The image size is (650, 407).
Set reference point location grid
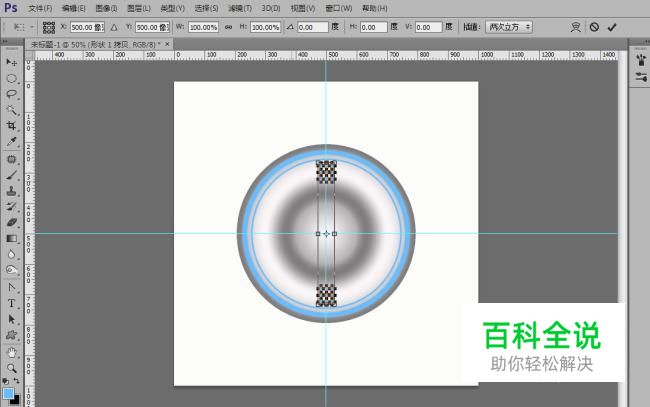click(x=49, y=27)
